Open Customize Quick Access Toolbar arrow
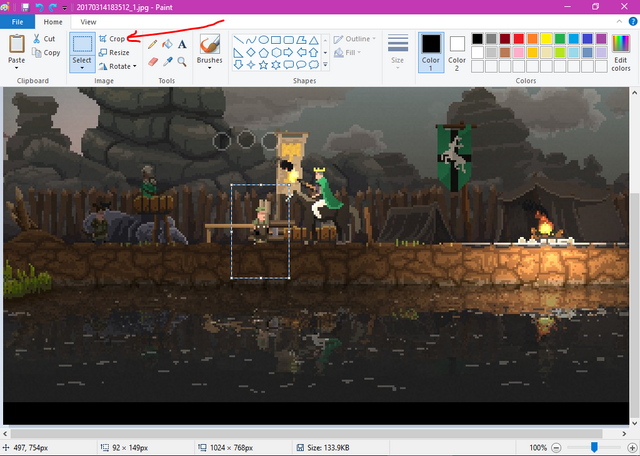 [x=64, y=8]
